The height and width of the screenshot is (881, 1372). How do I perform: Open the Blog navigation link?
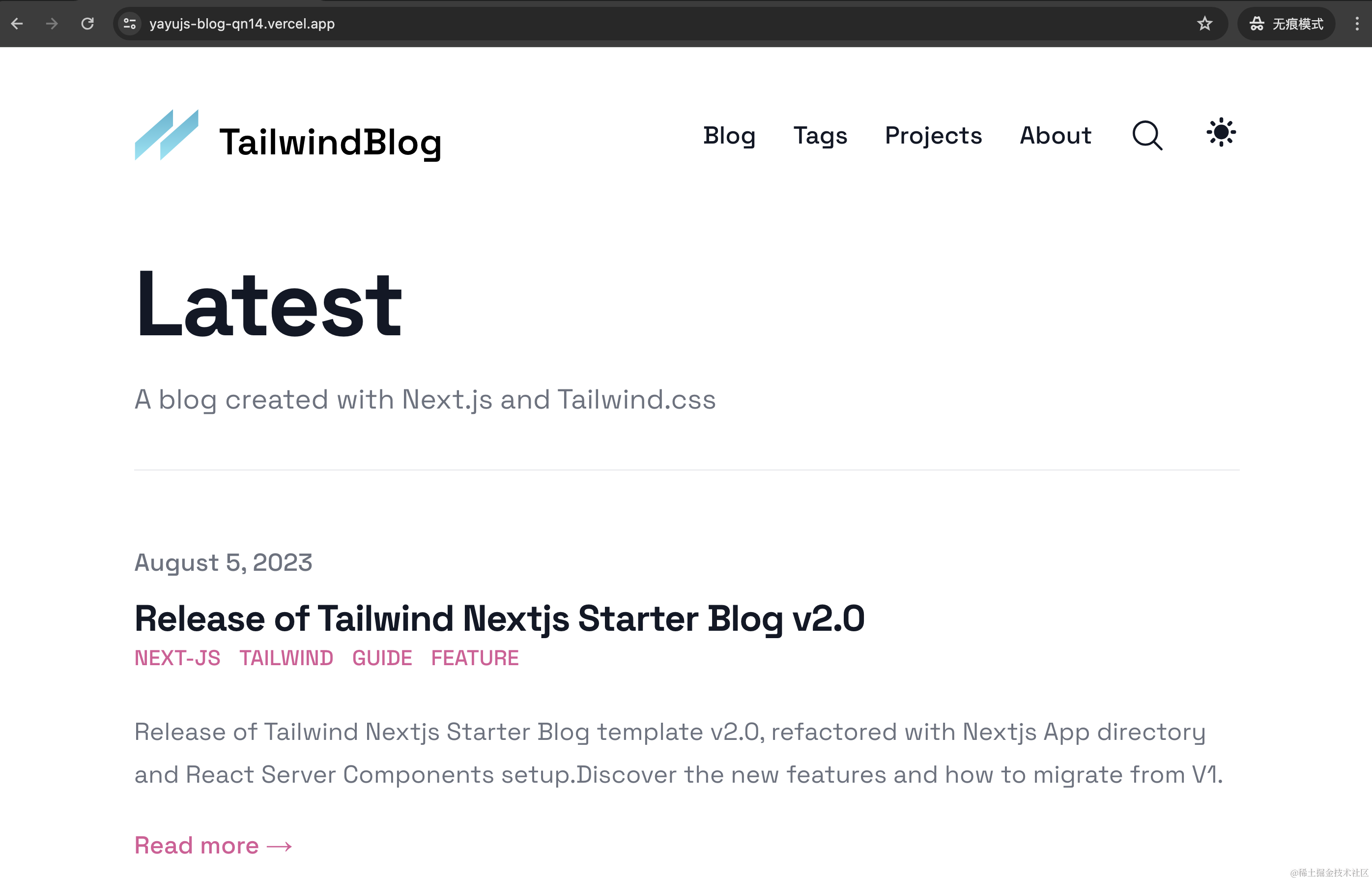point(729,136)
